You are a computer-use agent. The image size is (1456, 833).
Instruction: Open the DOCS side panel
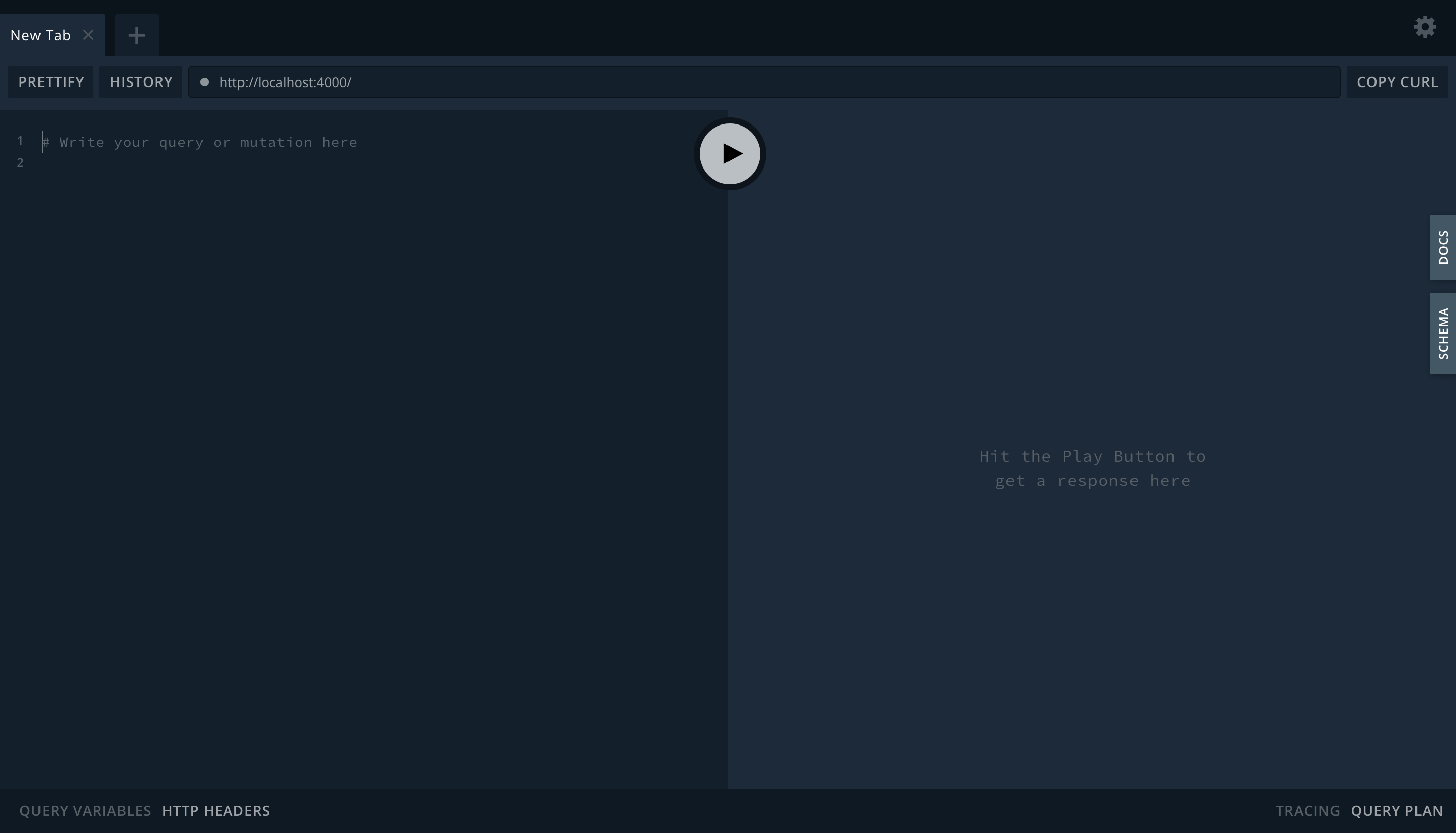point(1442,247)
